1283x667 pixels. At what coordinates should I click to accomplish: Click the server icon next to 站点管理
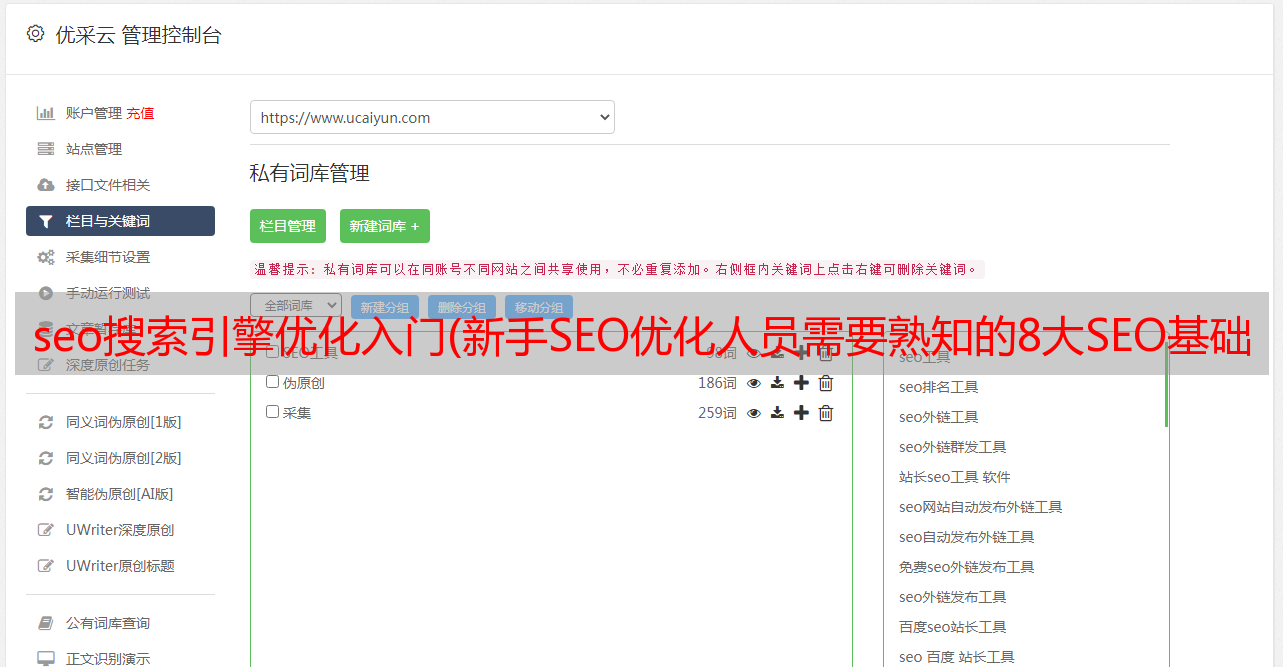(x=46, y=149)
